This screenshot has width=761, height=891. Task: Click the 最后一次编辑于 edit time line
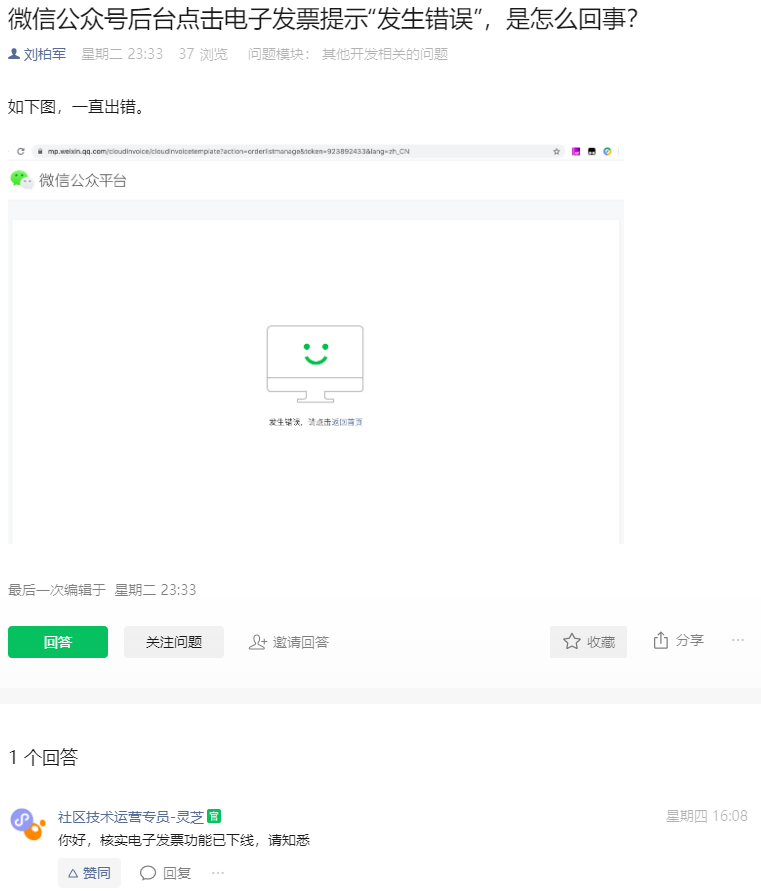click(x=102, y=590)
